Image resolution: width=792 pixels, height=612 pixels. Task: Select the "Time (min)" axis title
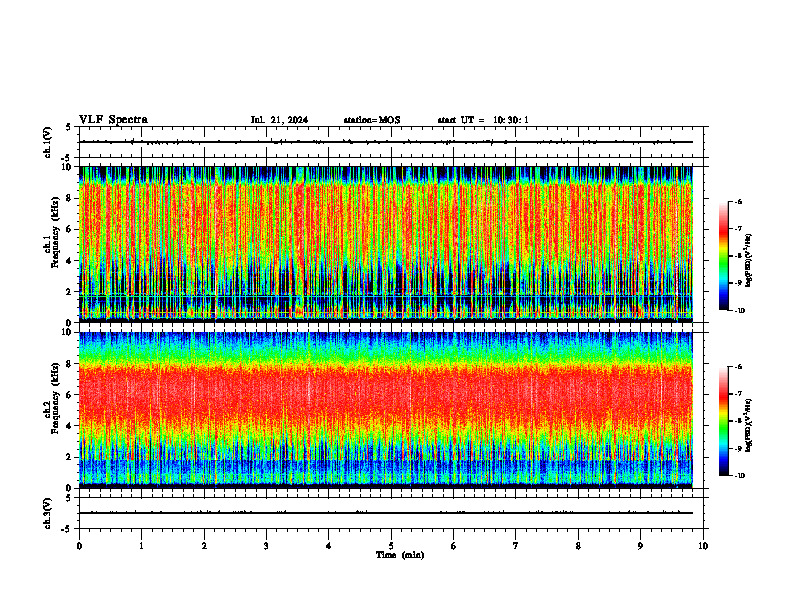400,555
